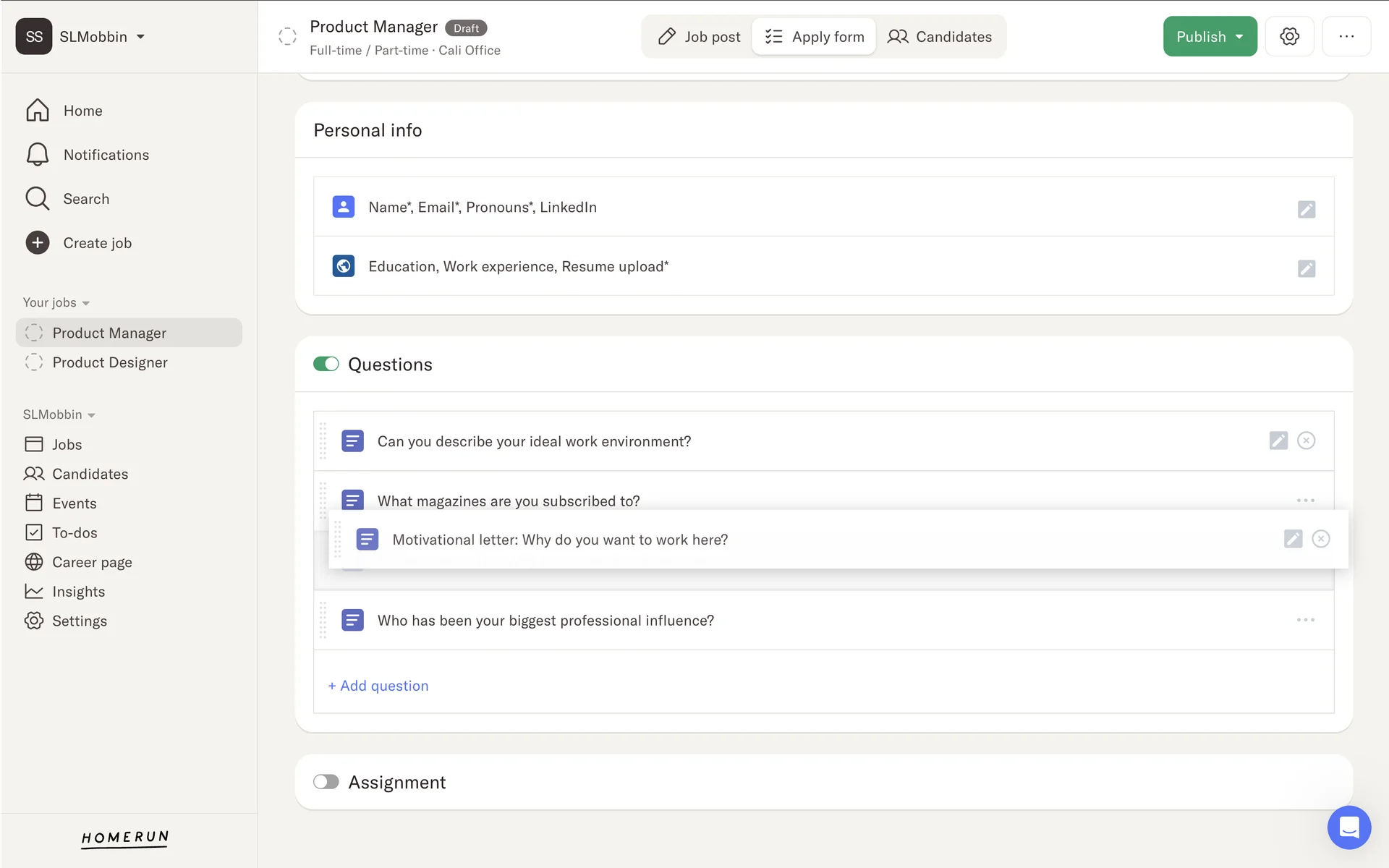Remove the ideal work environment question
The image size is (1389, 868).
[x=1306, y=441]
